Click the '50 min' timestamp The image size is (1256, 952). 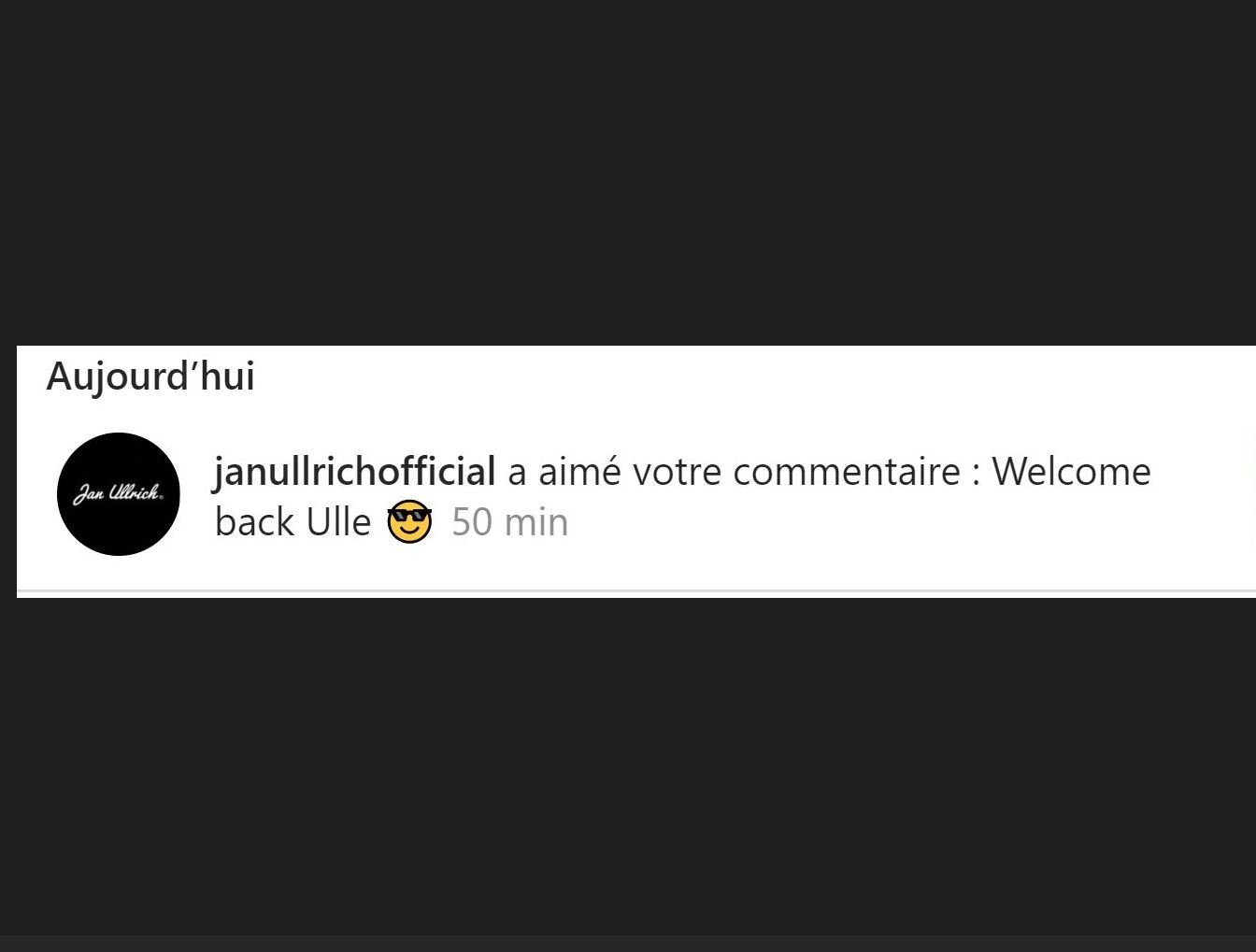point(509,522)
